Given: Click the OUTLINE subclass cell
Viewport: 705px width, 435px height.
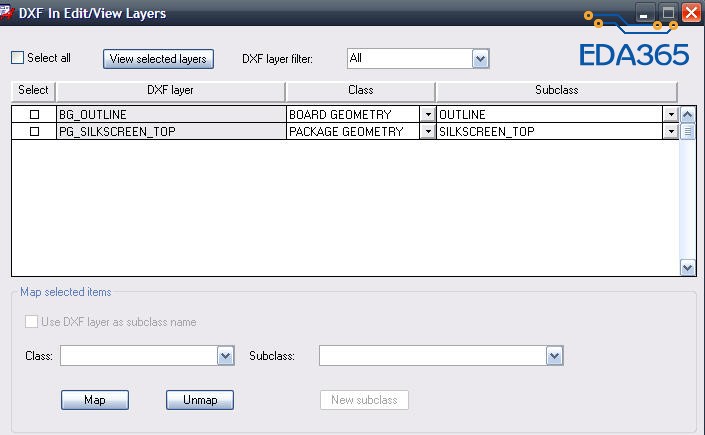Looking at the screenshot, I should coord(549,115).
